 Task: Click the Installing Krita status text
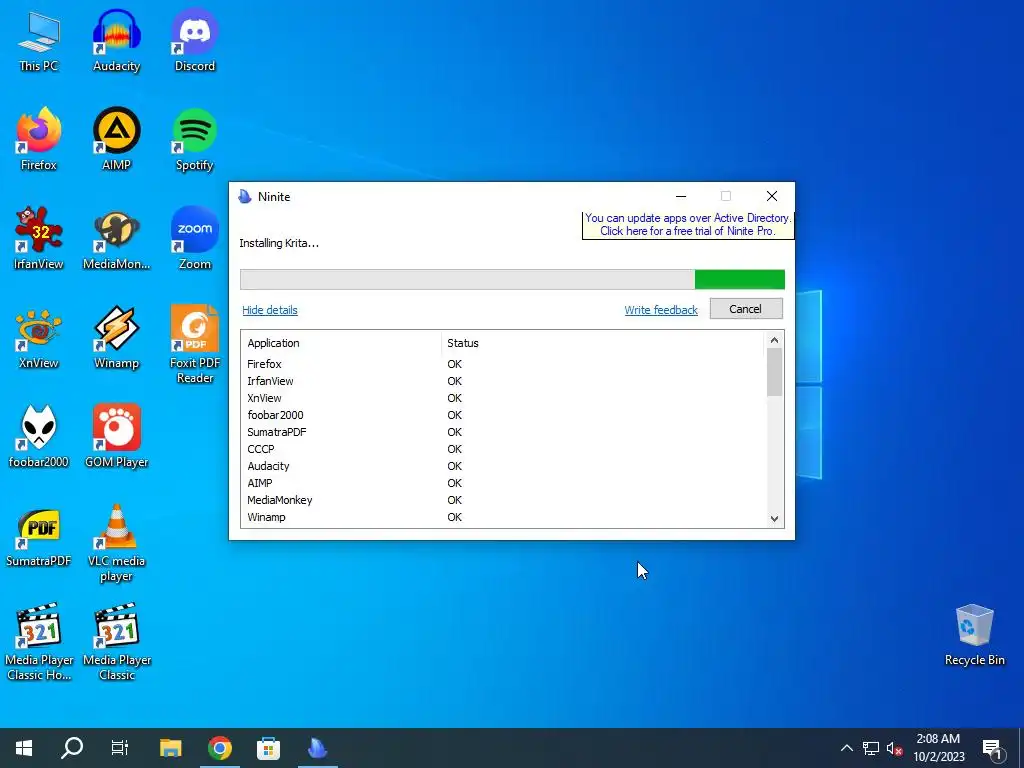coord(279,243)
